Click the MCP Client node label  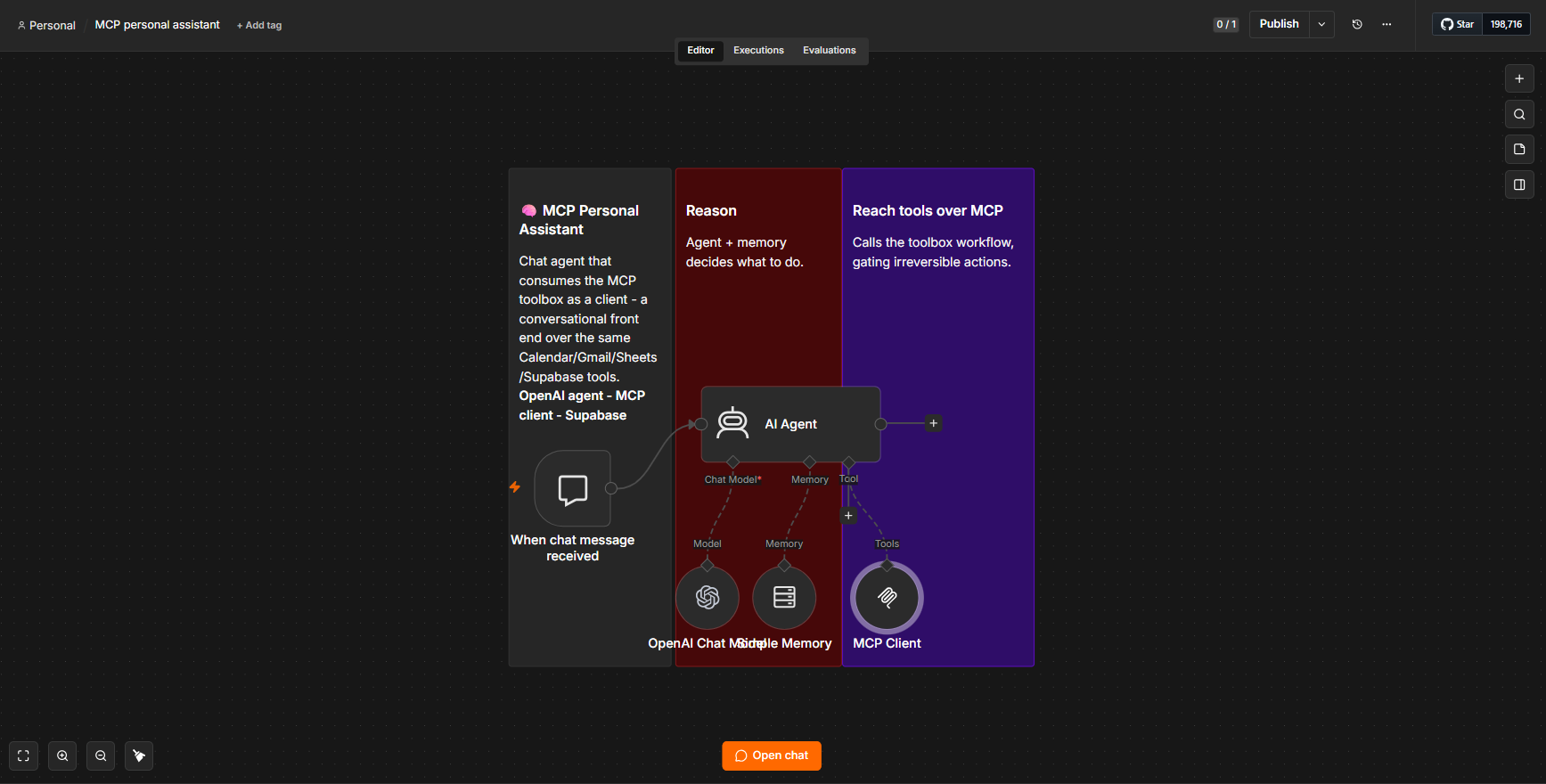888,643
